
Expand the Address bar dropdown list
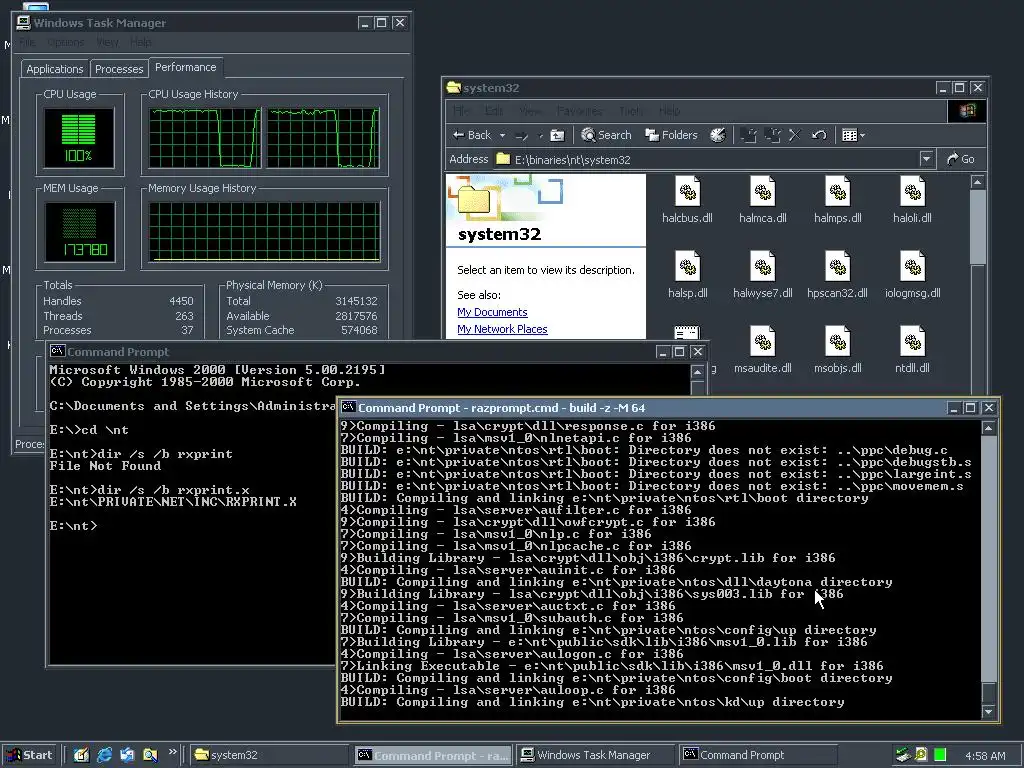coord(926,159)
